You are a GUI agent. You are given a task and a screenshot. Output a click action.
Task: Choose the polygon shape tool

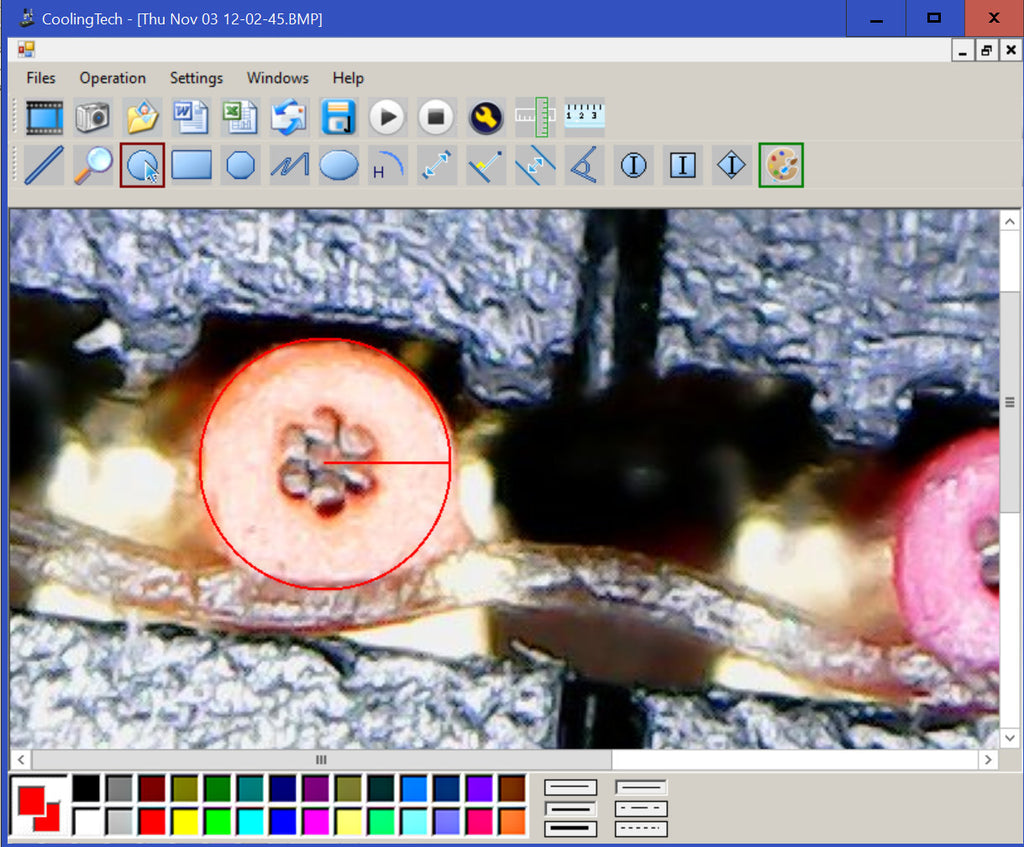240,165
